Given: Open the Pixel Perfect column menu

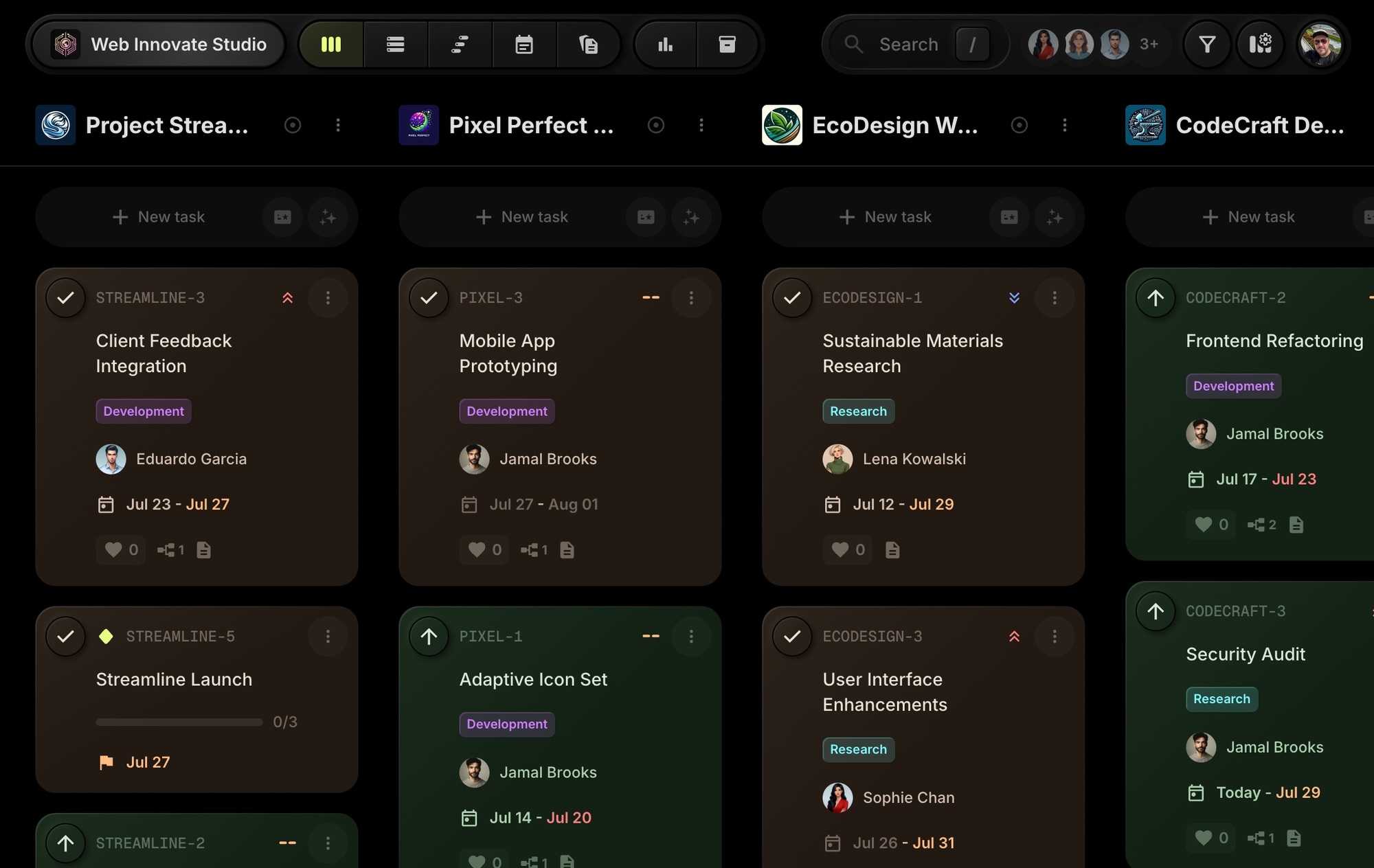Looking at the screenshot, I should tap(701, 125).
